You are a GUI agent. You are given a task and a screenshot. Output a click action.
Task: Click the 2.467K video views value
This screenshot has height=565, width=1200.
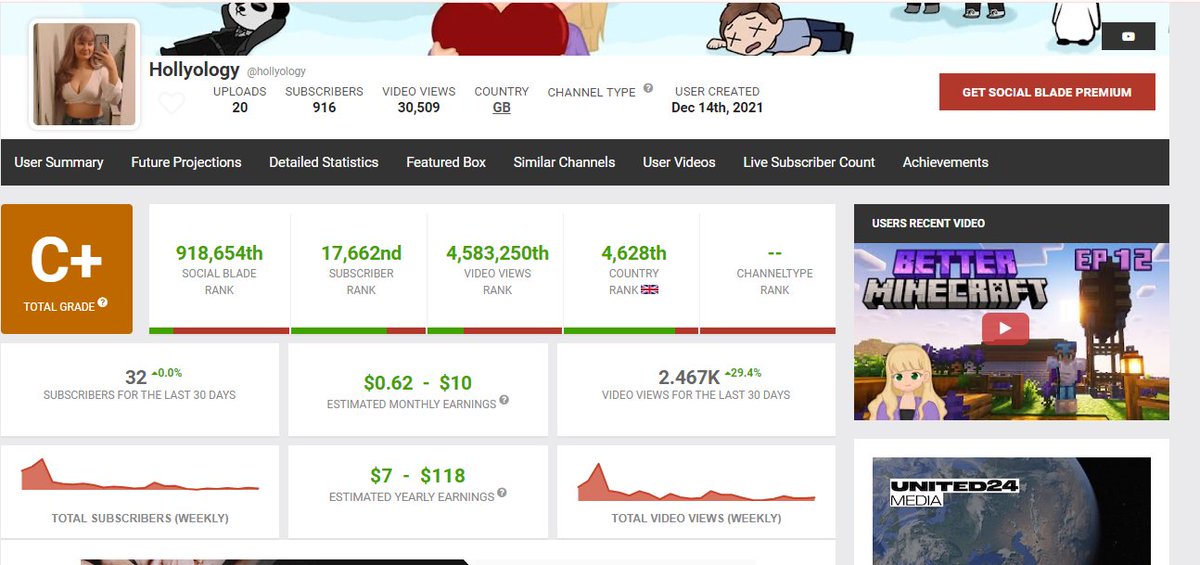tap(689, 377)
